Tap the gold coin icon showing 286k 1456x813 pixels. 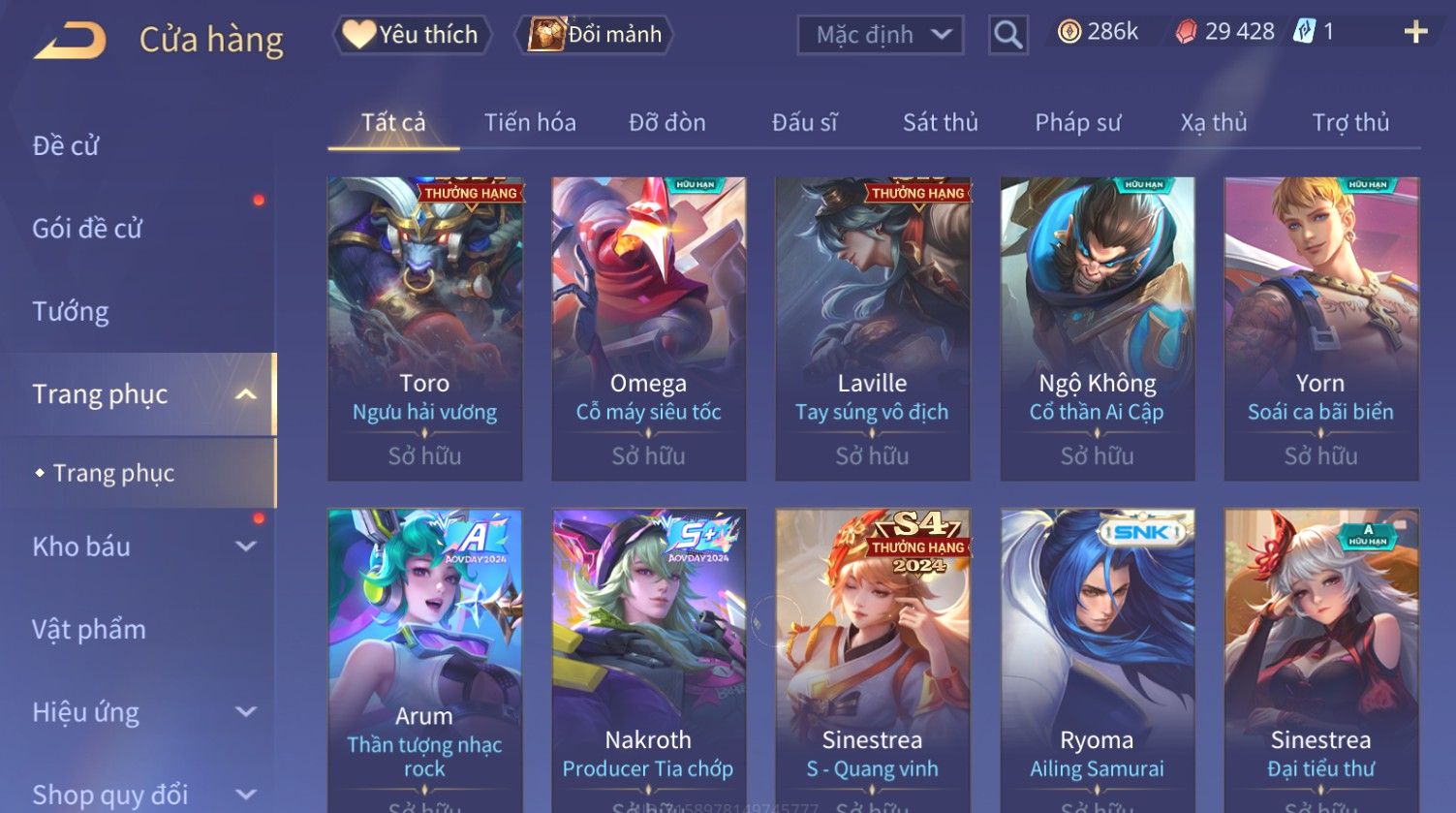(1069, 32)
